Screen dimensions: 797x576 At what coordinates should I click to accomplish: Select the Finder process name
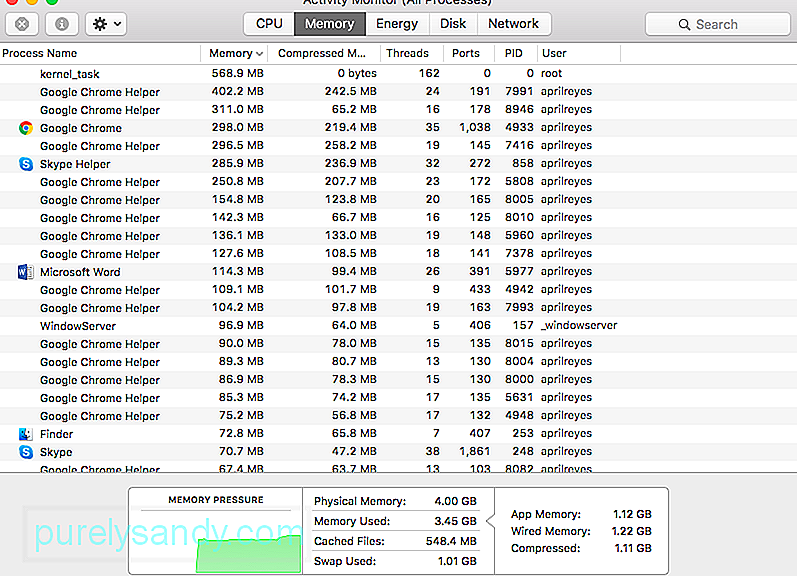(x=56, y=434)
